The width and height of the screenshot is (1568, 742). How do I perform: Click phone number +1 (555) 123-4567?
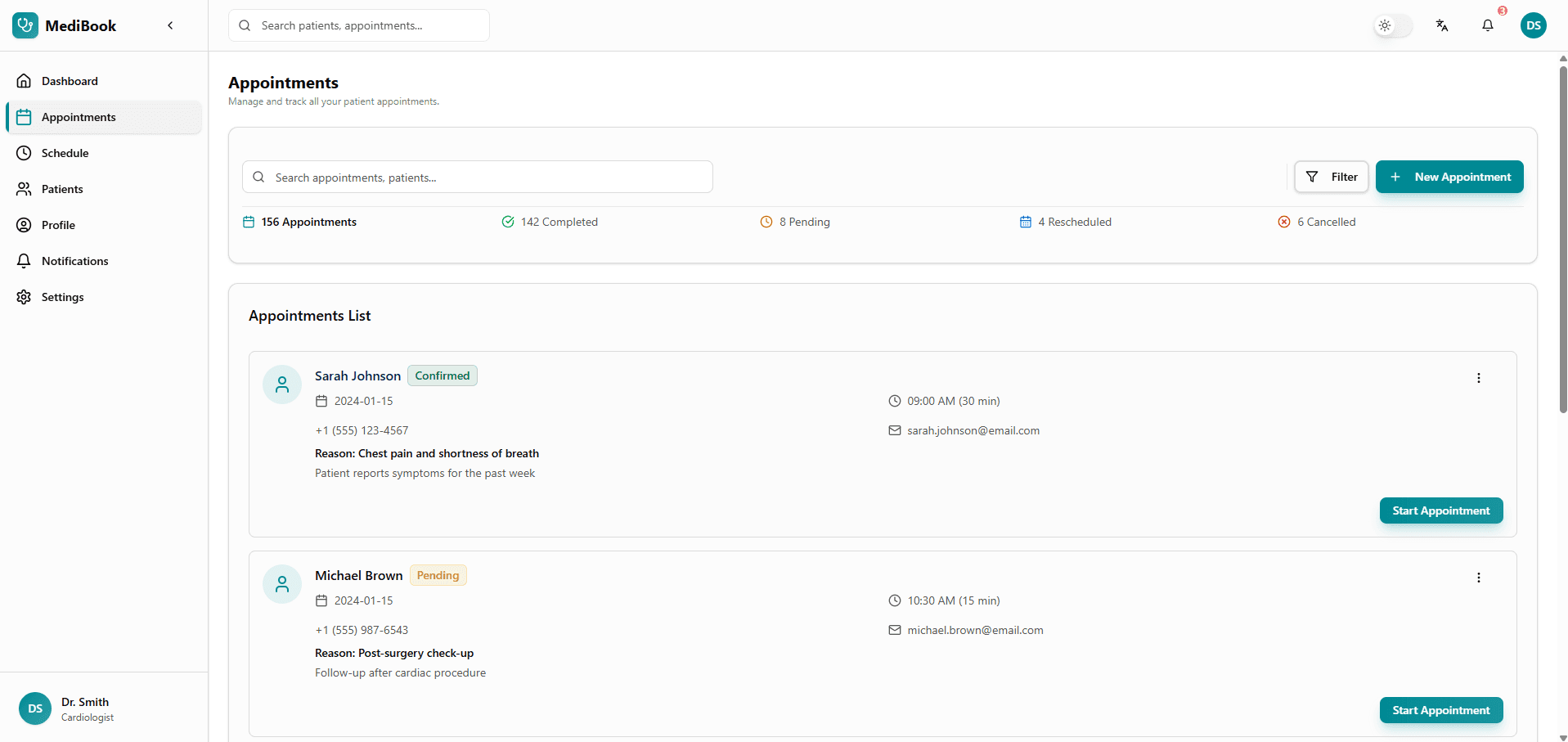pyautogui.click(x=362, y=430)
